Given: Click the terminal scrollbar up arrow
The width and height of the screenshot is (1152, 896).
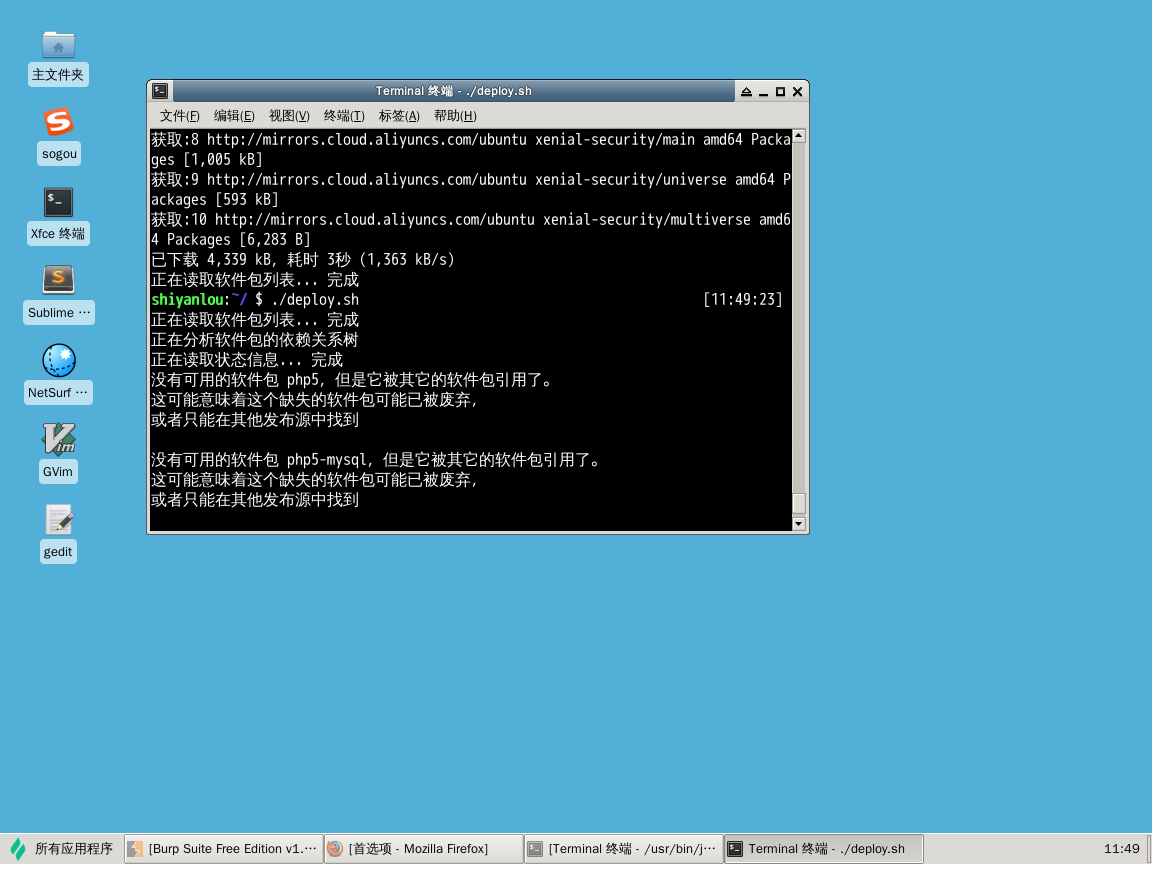Looking at the screenshot, I should coord(799,136).
